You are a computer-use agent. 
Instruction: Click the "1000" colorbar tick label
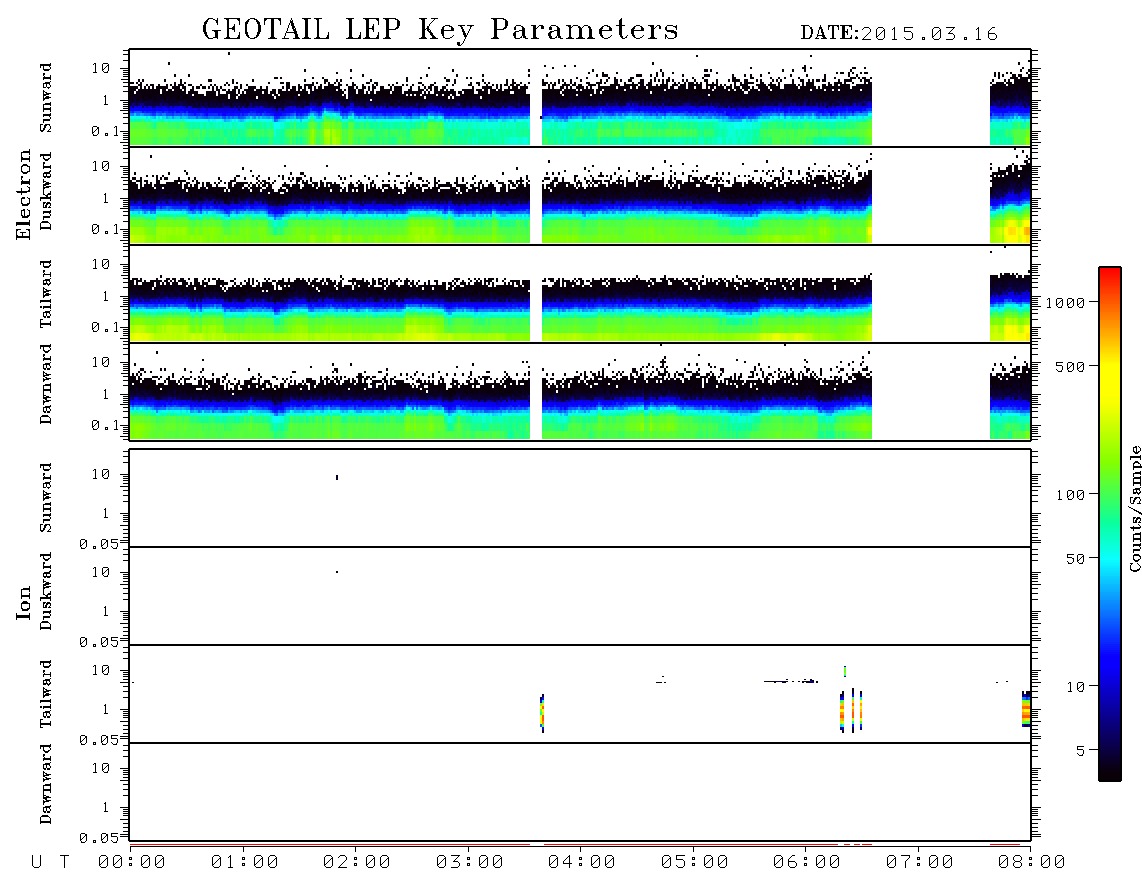(1066, 302)
